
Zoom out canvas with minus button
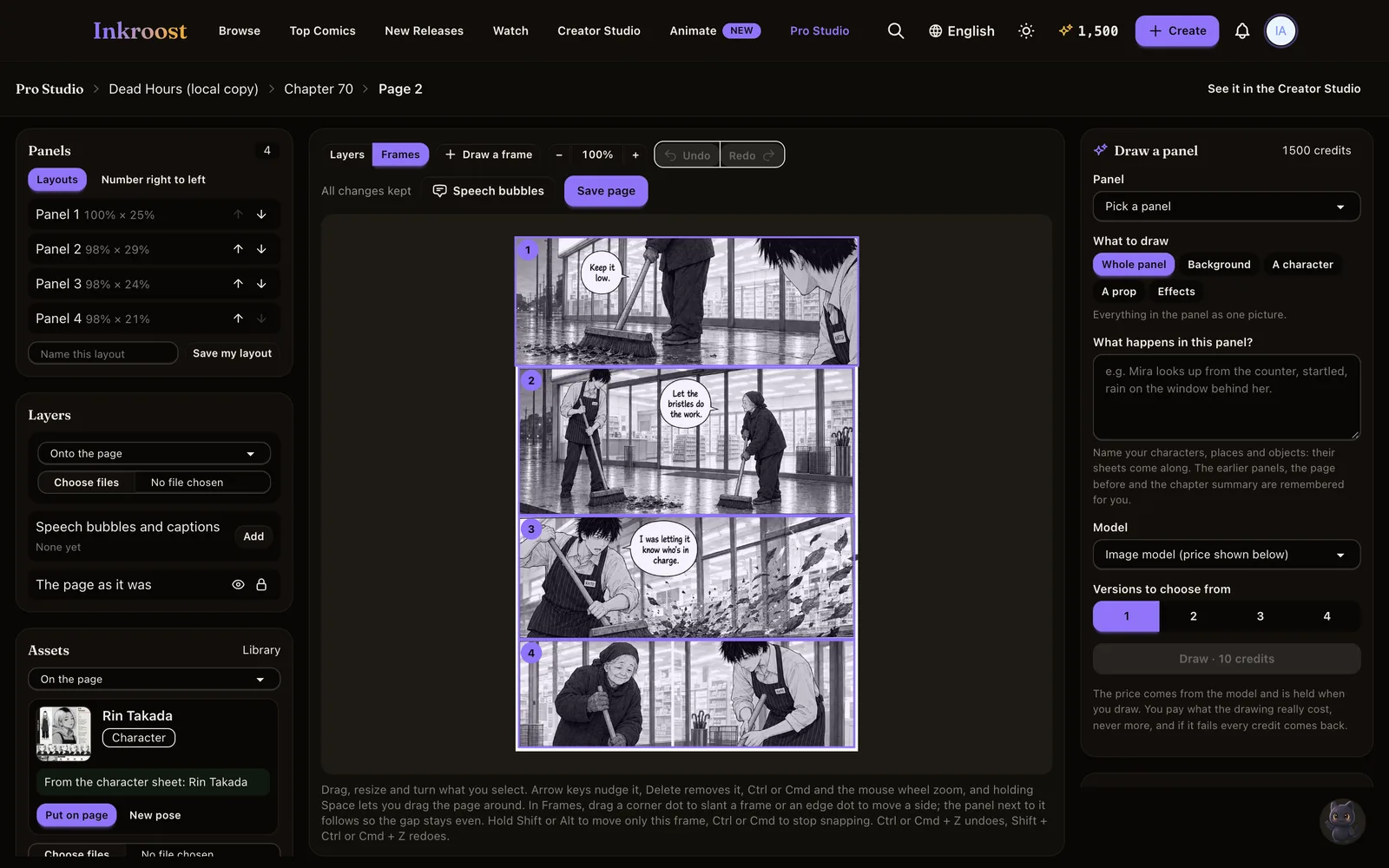click(x=559, y=155)
